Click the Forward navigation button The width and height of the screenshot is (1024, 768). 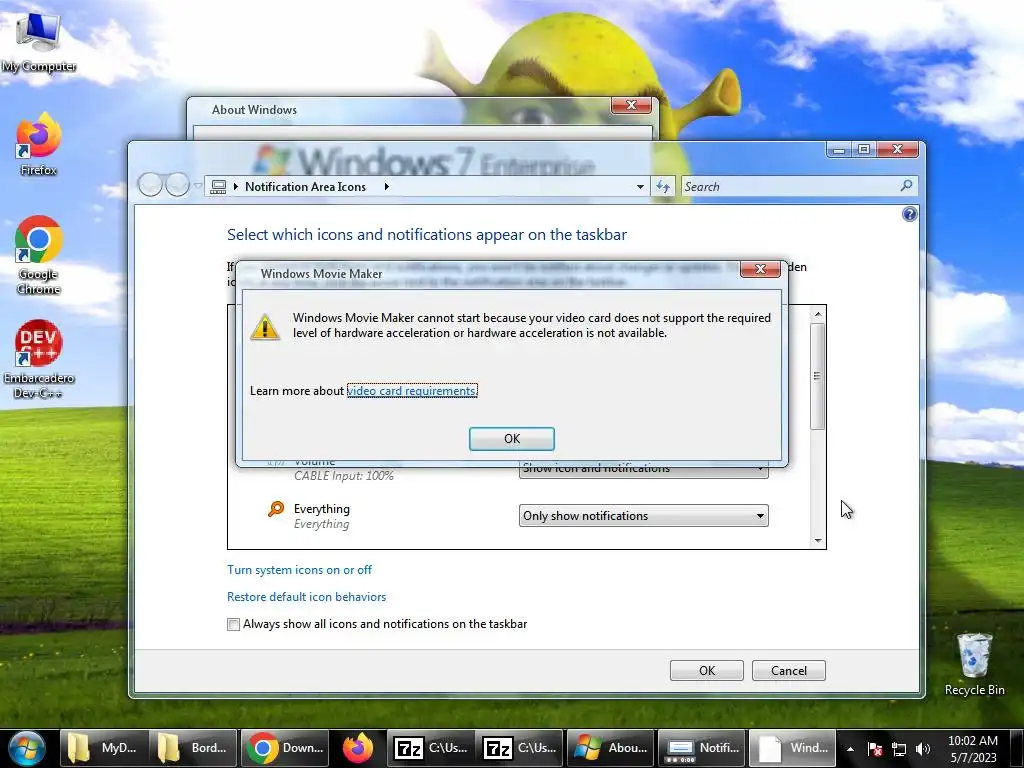coord(177,185)
